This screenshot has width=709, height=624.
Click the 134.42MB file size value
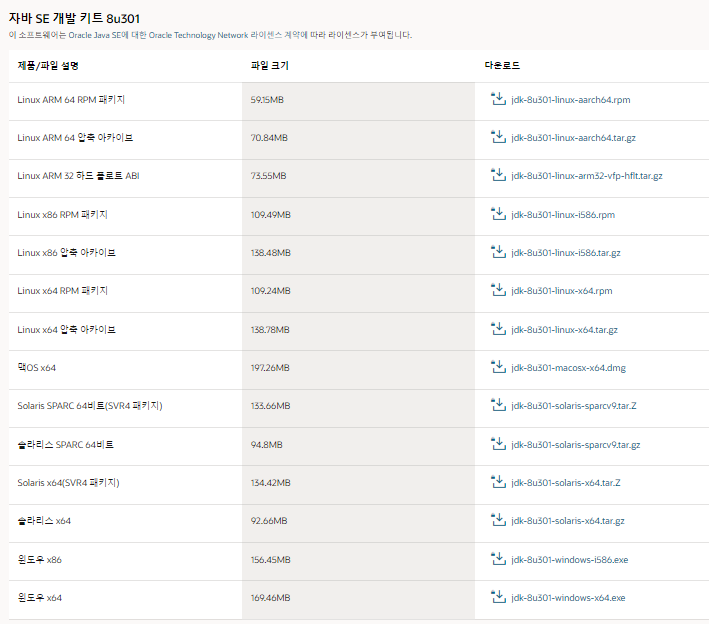271,482
